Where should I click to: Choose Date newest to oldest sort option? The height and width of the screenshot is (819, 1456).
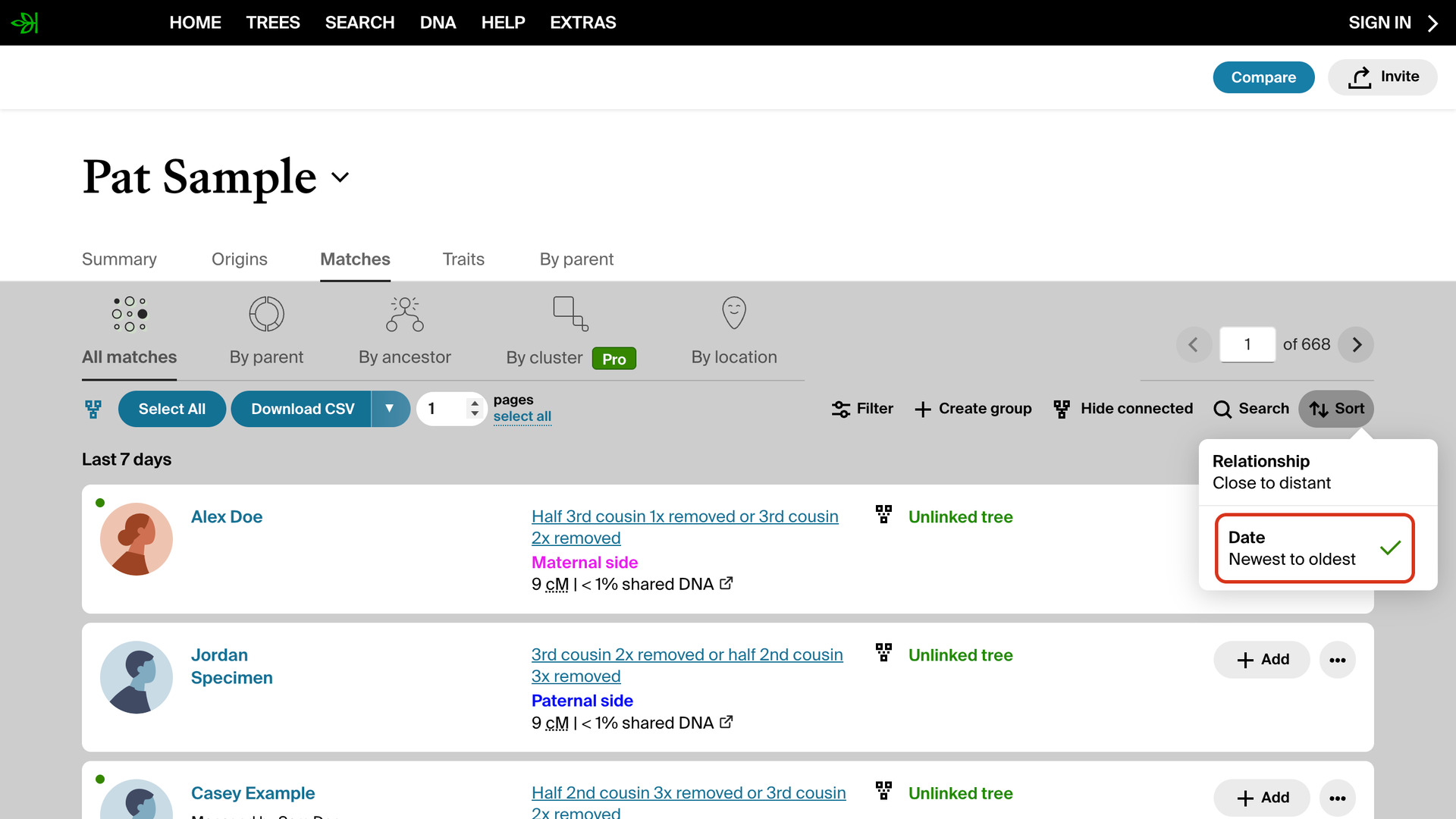pos(1315,548)
